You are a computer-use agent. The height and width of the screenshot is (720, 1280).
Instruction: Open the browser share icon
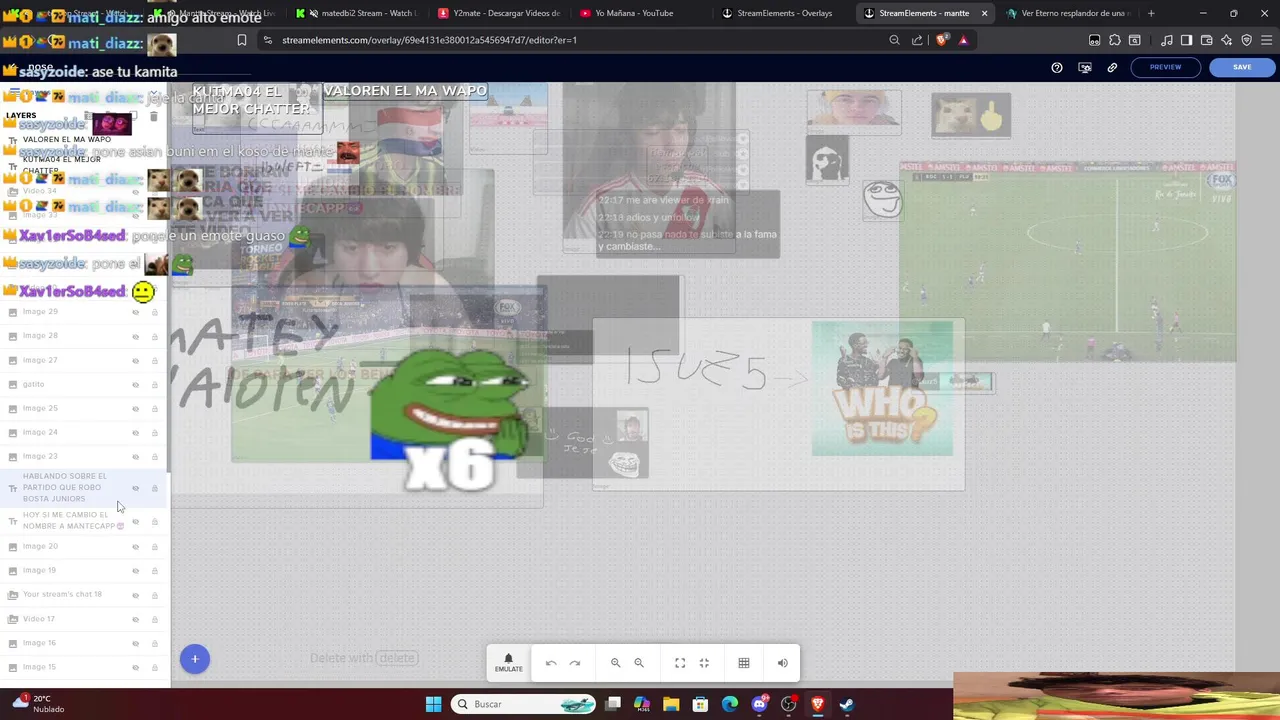coord(918,40)
